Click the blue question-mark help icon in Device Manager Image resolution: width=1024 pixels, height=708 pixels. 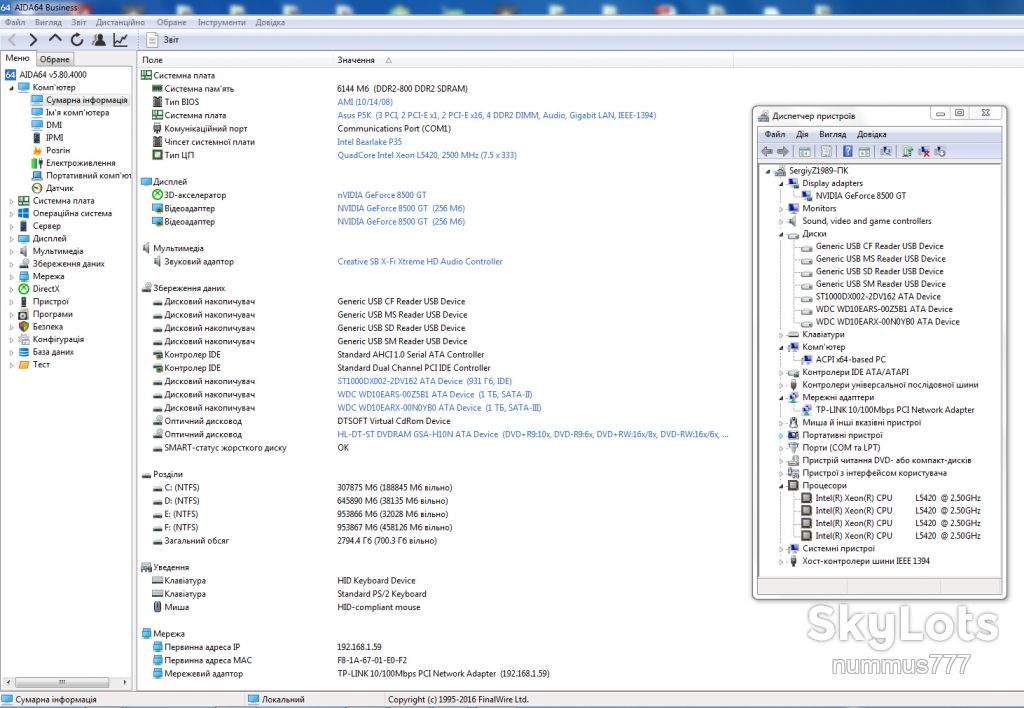pyautogui.click(x=847, y=152)
